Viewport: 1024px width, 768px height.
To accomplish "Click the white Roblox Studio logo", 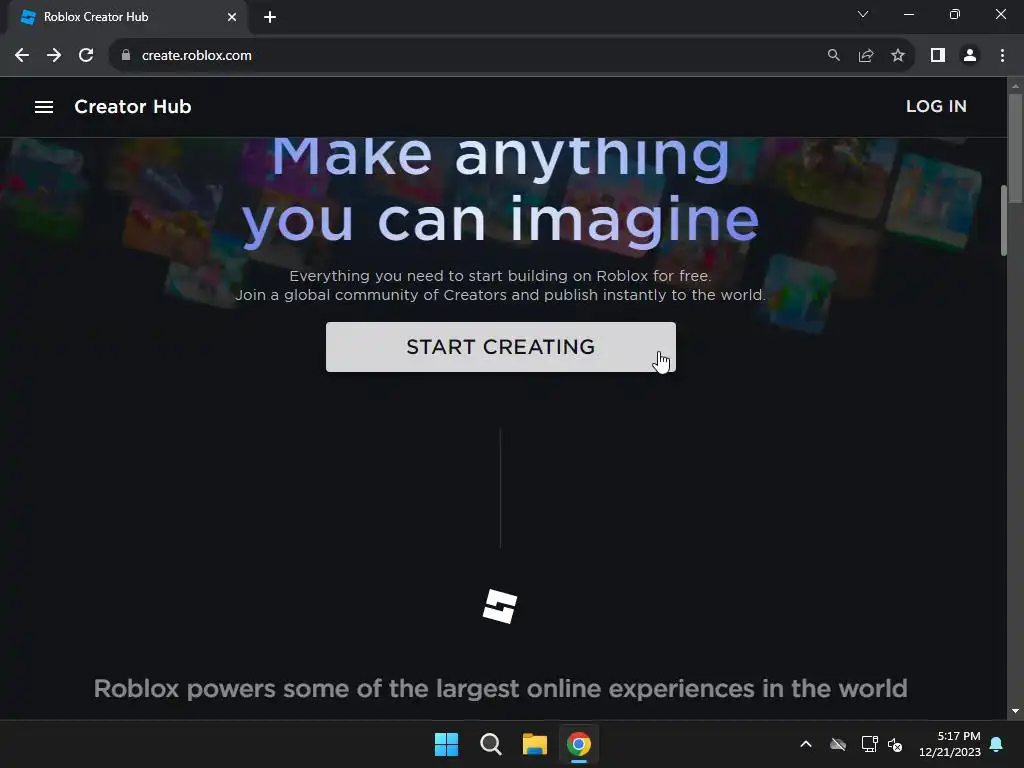I will tap(500, 606).
